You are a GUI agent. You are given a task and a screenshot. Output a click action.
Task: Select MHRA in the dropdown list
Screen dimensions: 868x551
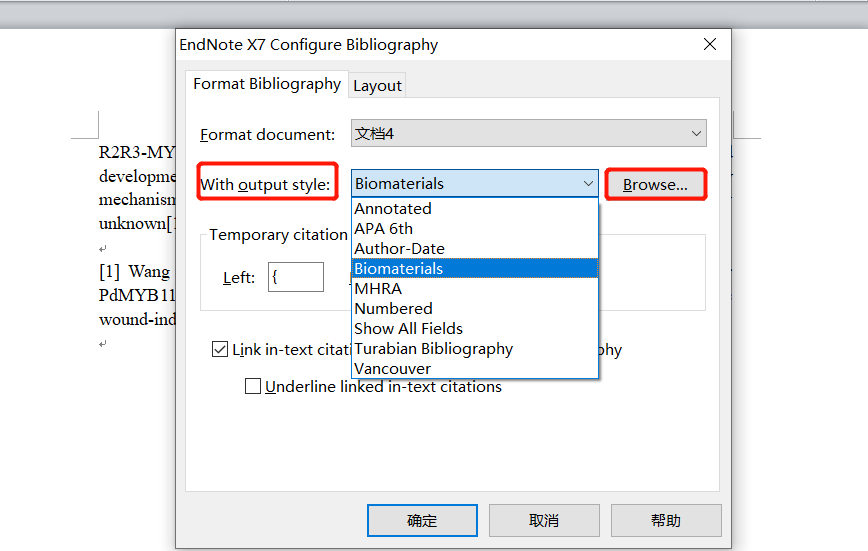point(475,289)
